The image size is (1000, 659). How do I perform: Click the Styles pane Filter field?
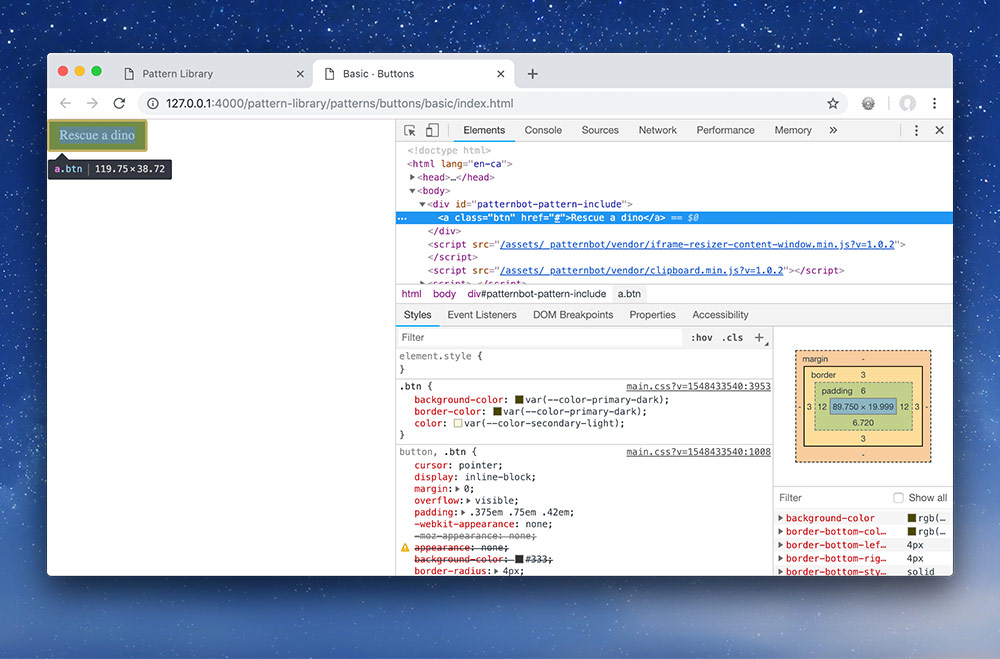point(540,337)
